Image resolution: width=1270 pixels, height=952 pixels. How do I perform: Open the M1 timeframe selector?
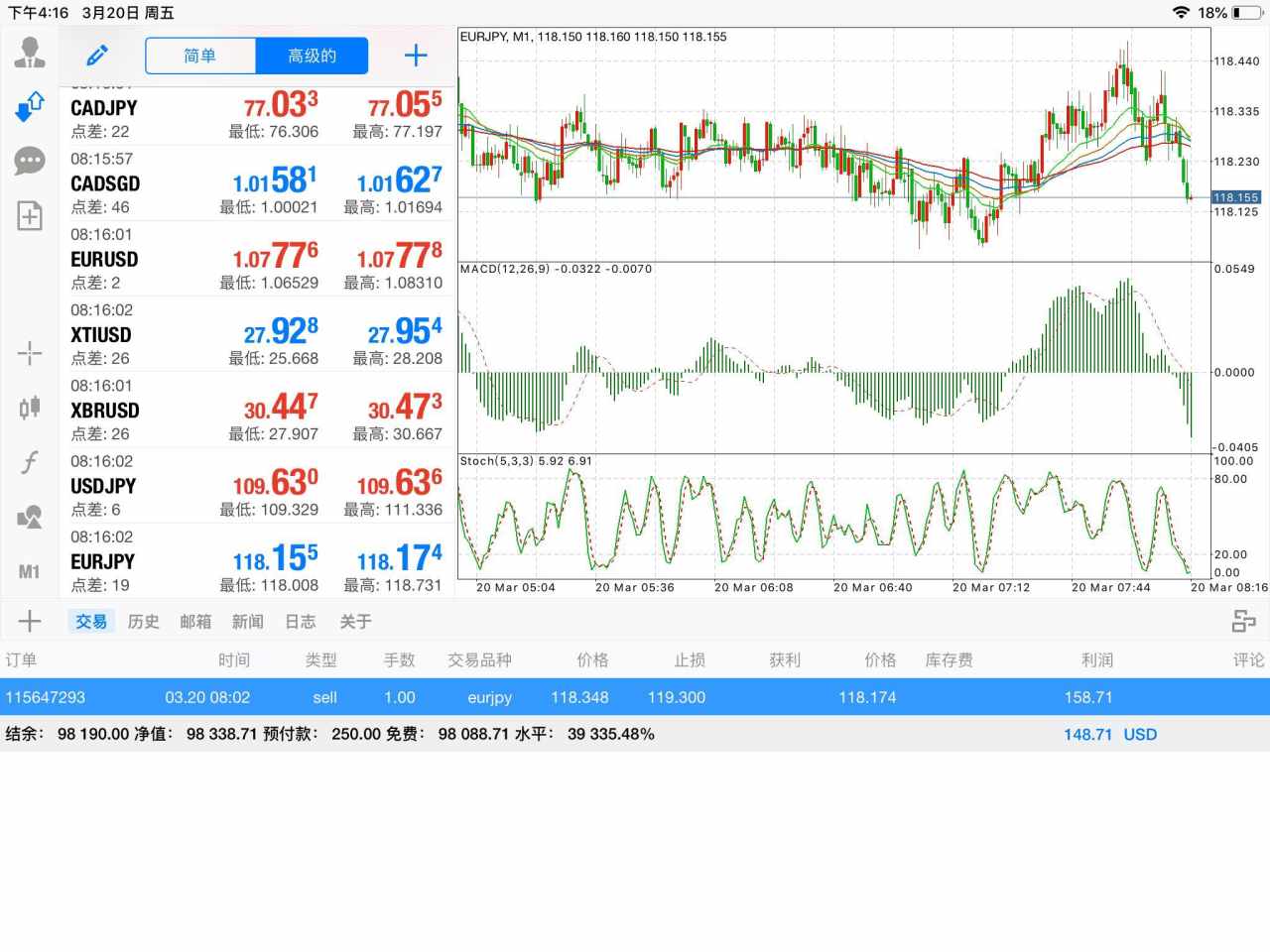click(30, 571)
